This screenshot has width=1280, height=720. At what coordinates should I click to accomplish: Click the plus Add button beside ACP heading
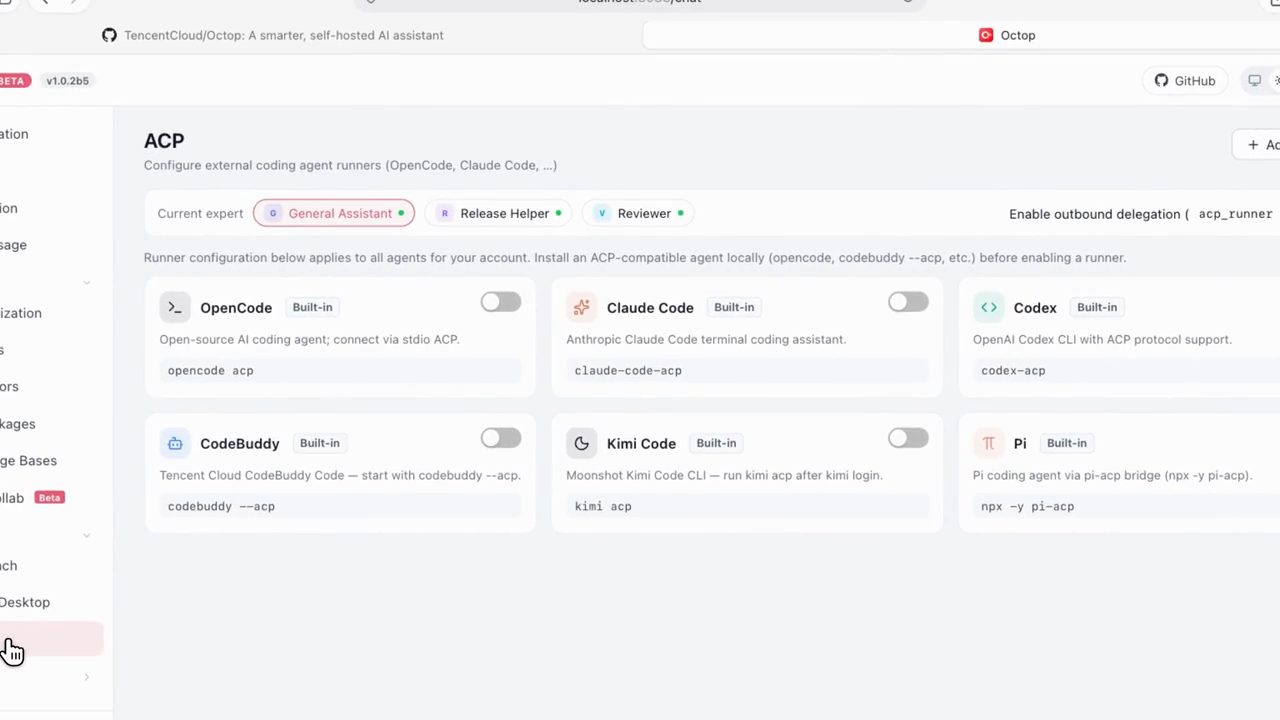(x=1258, y=145)
